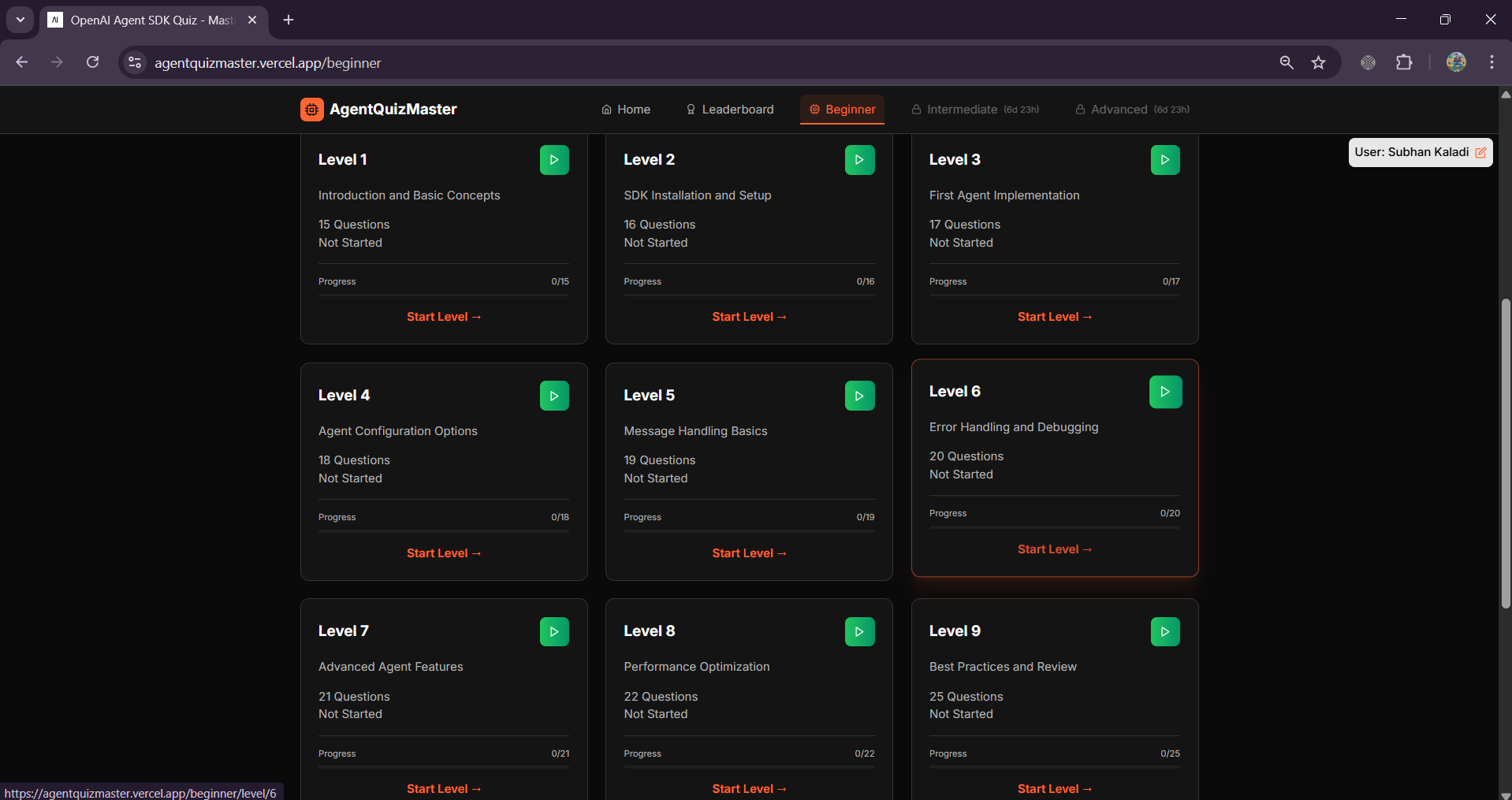Start Level 1 via Start Level link

(444, 317)
